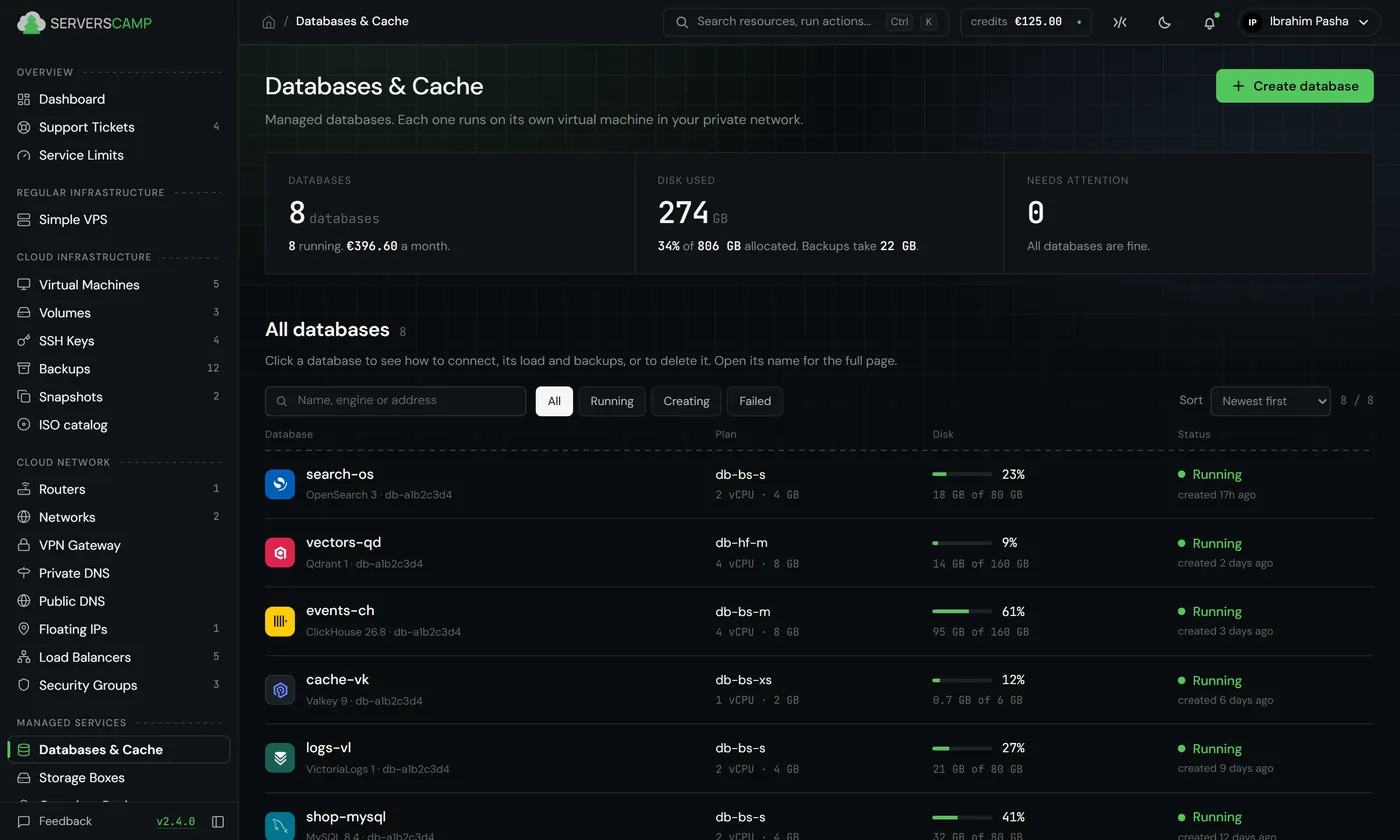Filter databases by Creating
The image size is (1400, 840).
[686, 401]
